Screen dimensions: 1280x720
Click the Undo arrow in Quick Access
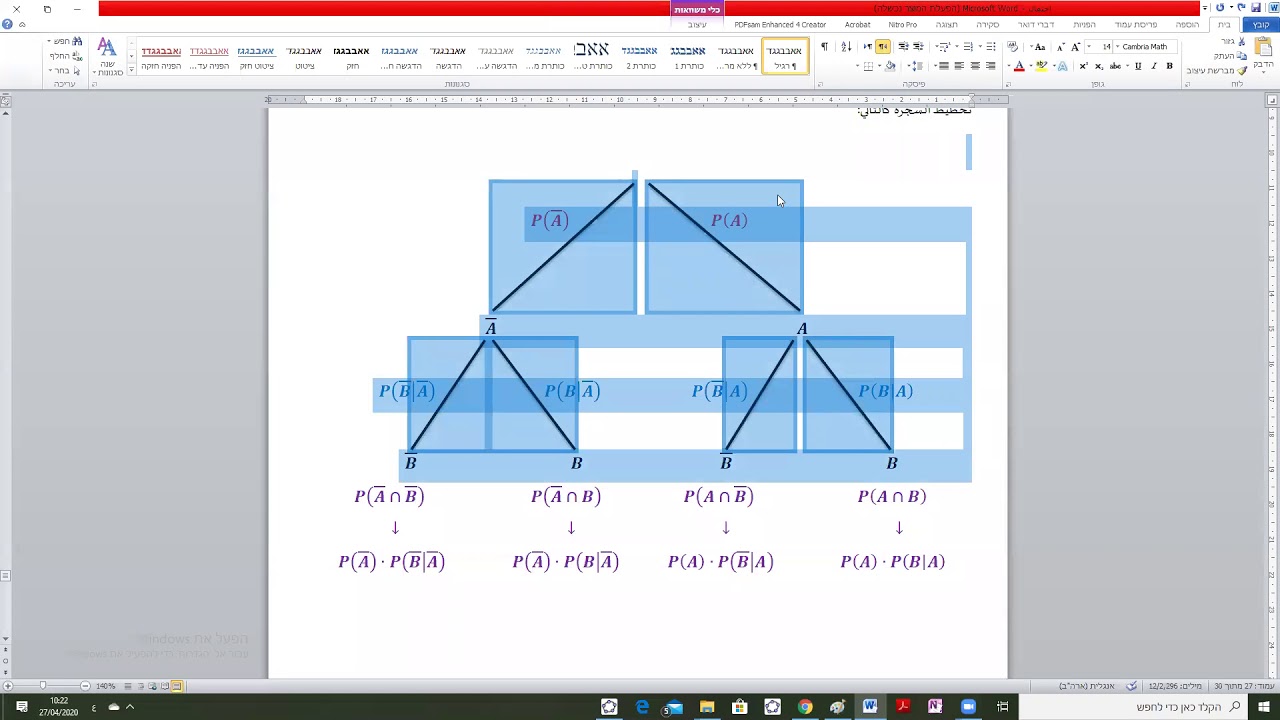1243,8
